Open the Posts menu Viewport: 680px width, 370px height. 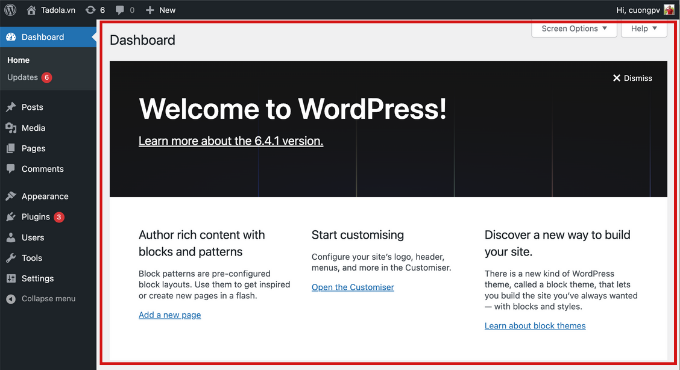[48, 107]
